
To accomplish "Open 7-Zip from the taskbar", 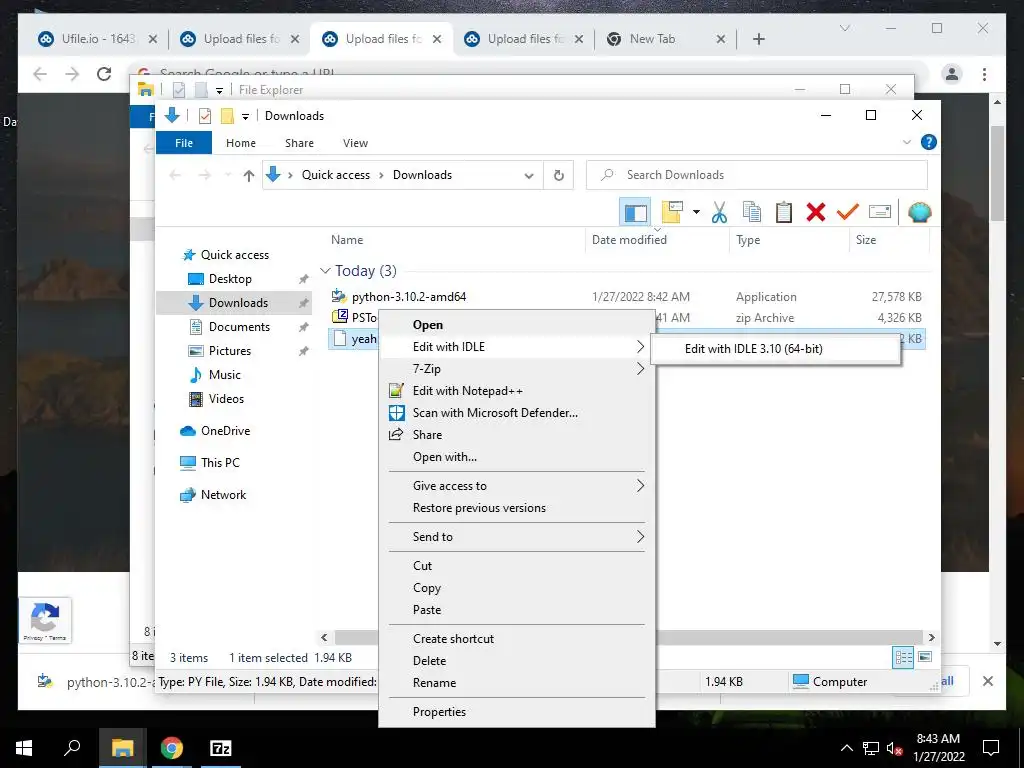I will [x=221, y=748].
